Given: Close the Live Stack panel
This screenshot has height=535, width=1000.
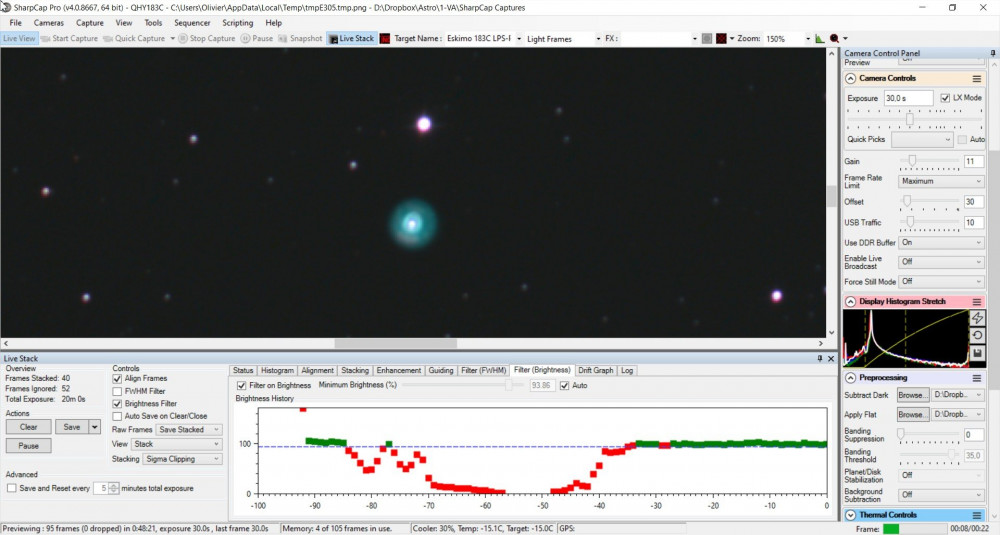Looking at the screenshot, I should click(831, 358).
